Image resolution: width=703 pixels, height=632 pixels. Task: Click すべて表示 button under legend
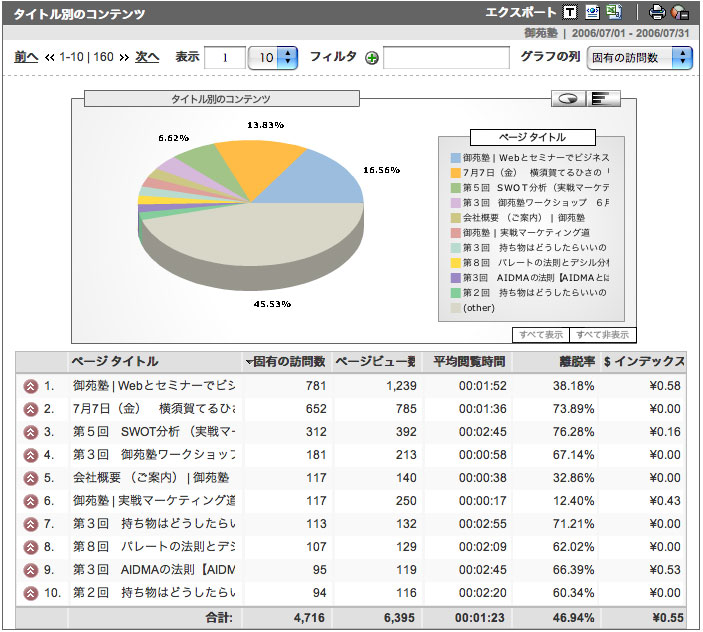(541, 335)
